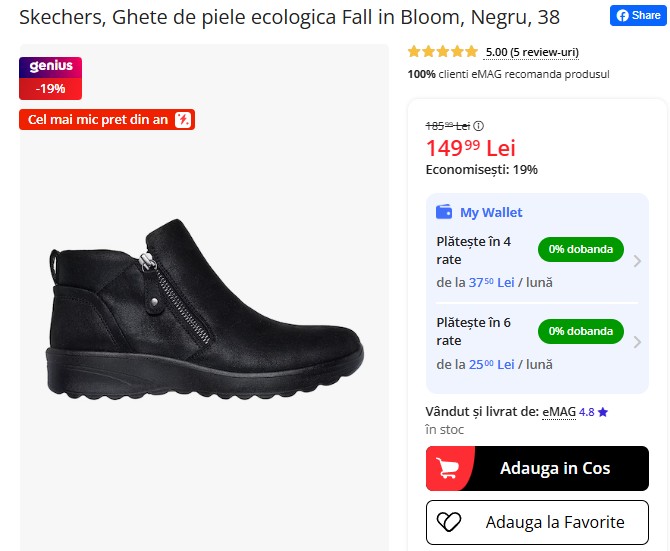Click the red shopping cart icon
The height and width of the screenshot is (551, 670).
pos(447,468)
